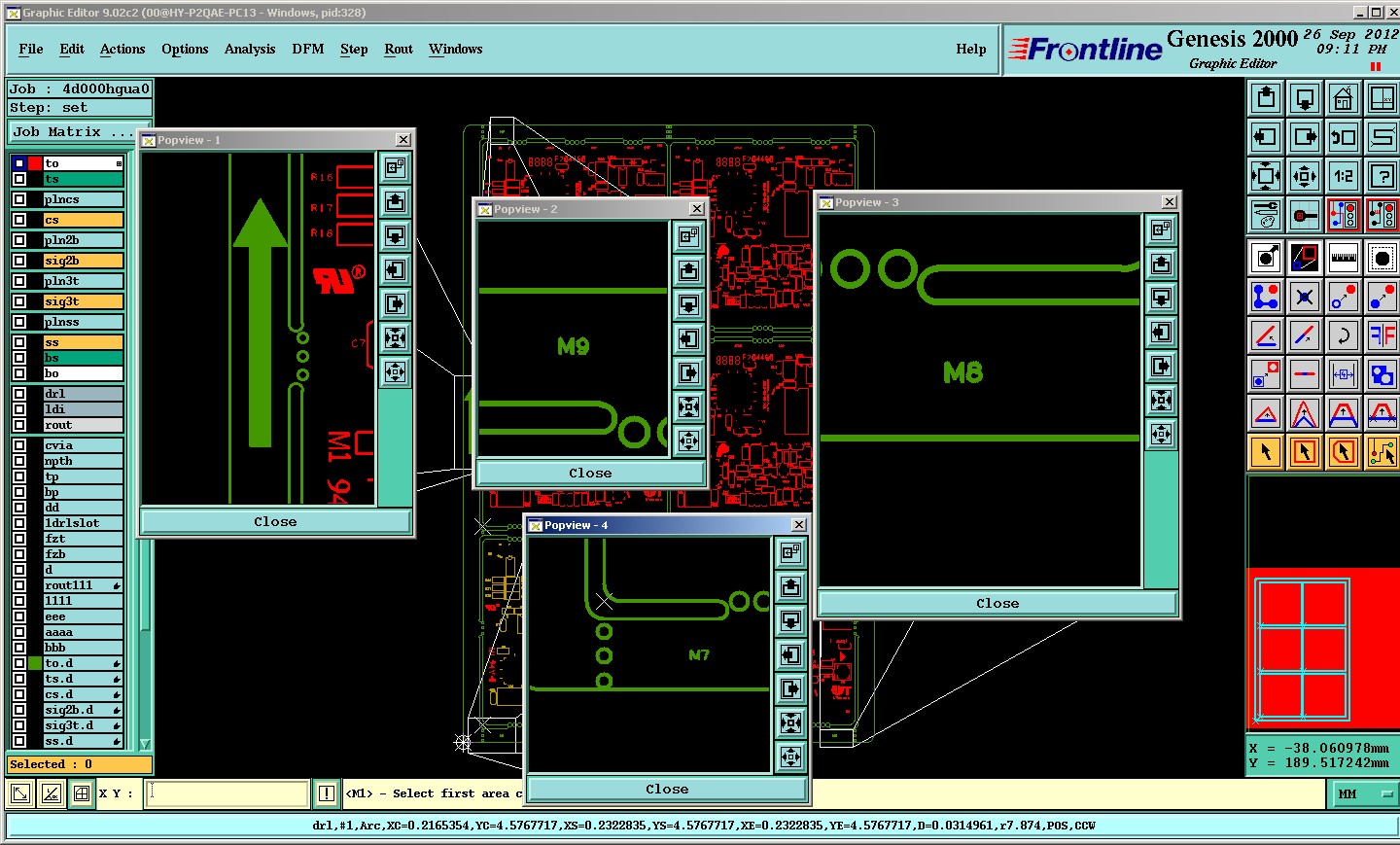This screenshot has height=845, width=1400.
Task: Select layer name rout111 in layer list
Action: pos(83,585)
